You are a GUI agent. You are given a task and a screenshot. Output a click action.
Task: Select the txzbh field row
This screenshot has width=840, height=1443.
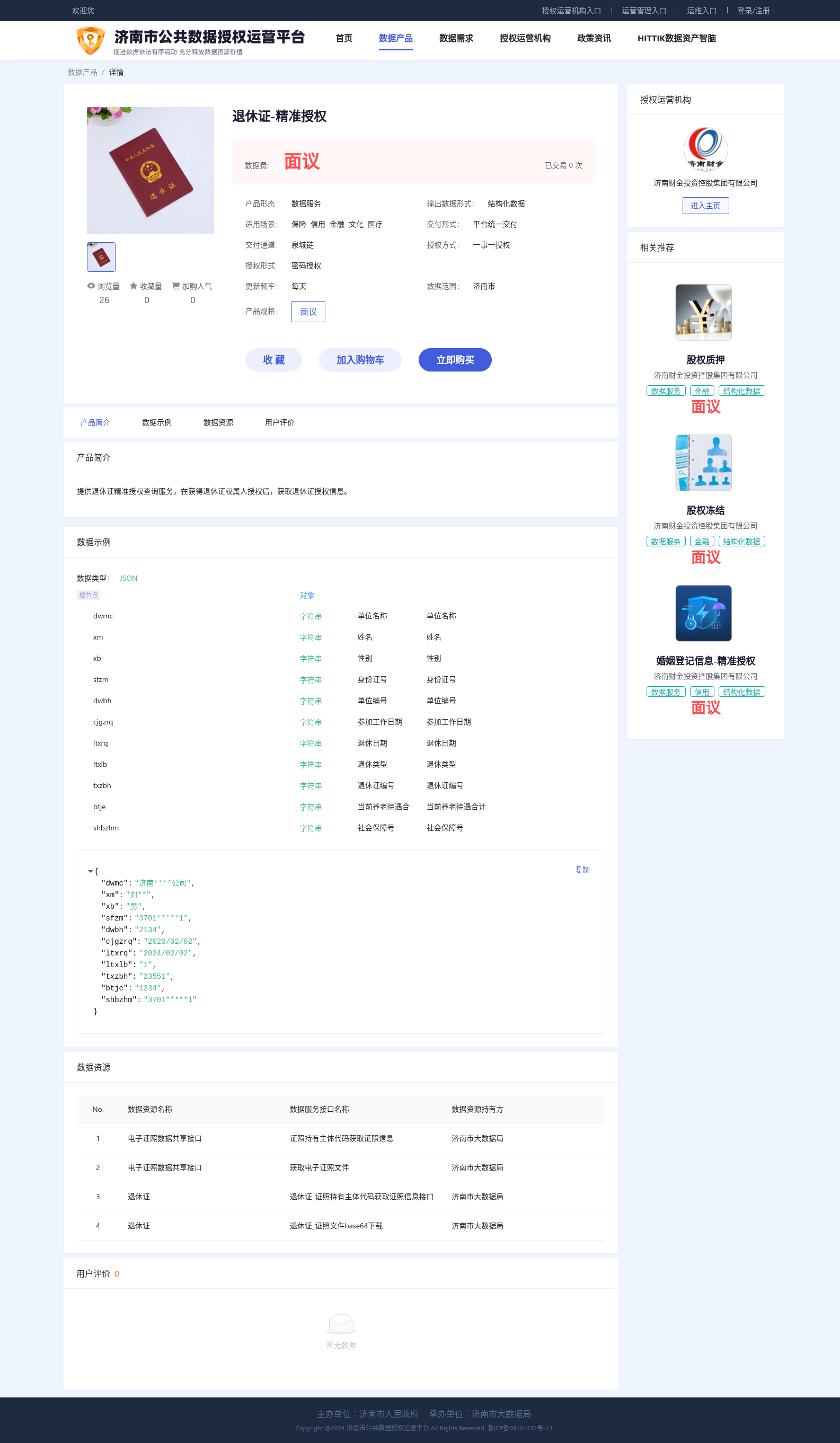click(x=341, y=786)
